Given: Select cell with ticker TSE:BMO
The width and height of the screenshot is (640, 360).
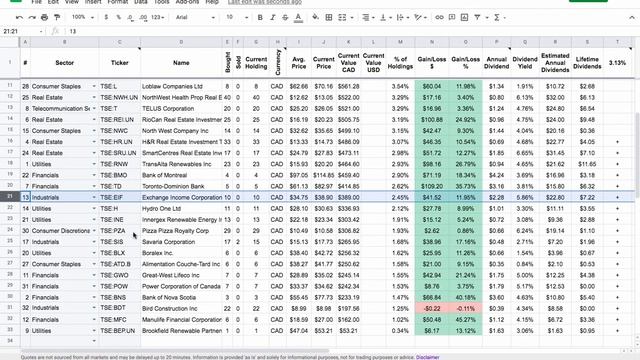Looking at the screenshot, I should pyautogui.click(x=120, y=175).
